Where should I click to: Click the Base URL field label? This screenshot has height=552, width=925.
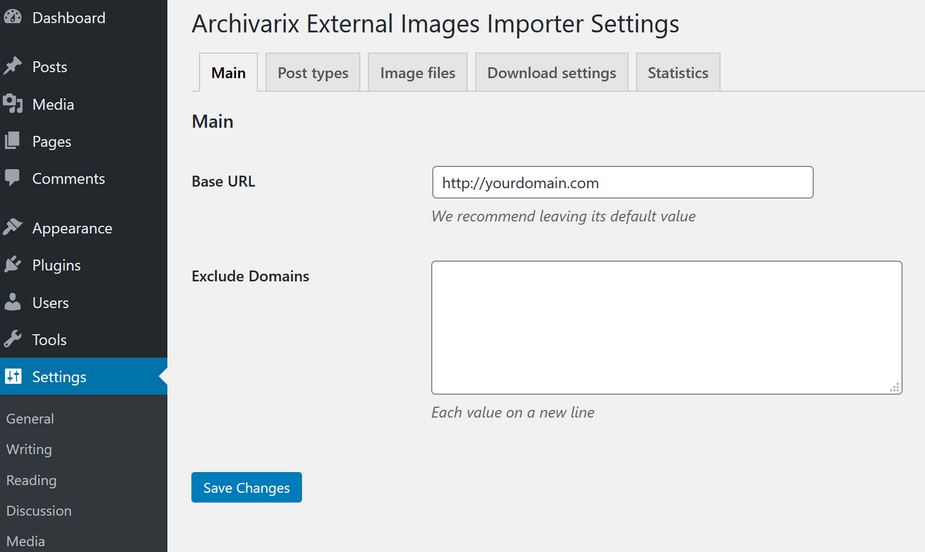(223, 181)
